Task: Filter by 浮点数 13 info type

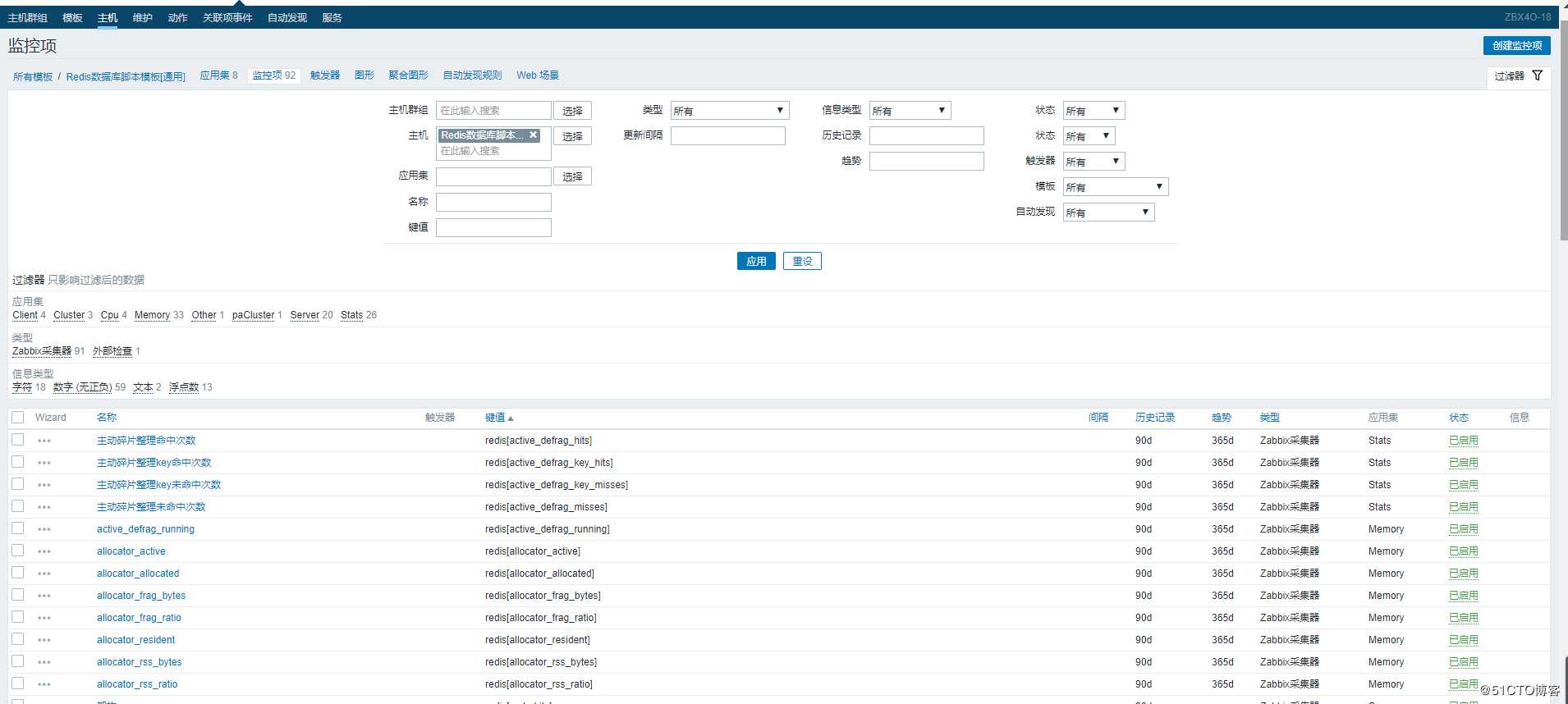Action: coord(190,387)
